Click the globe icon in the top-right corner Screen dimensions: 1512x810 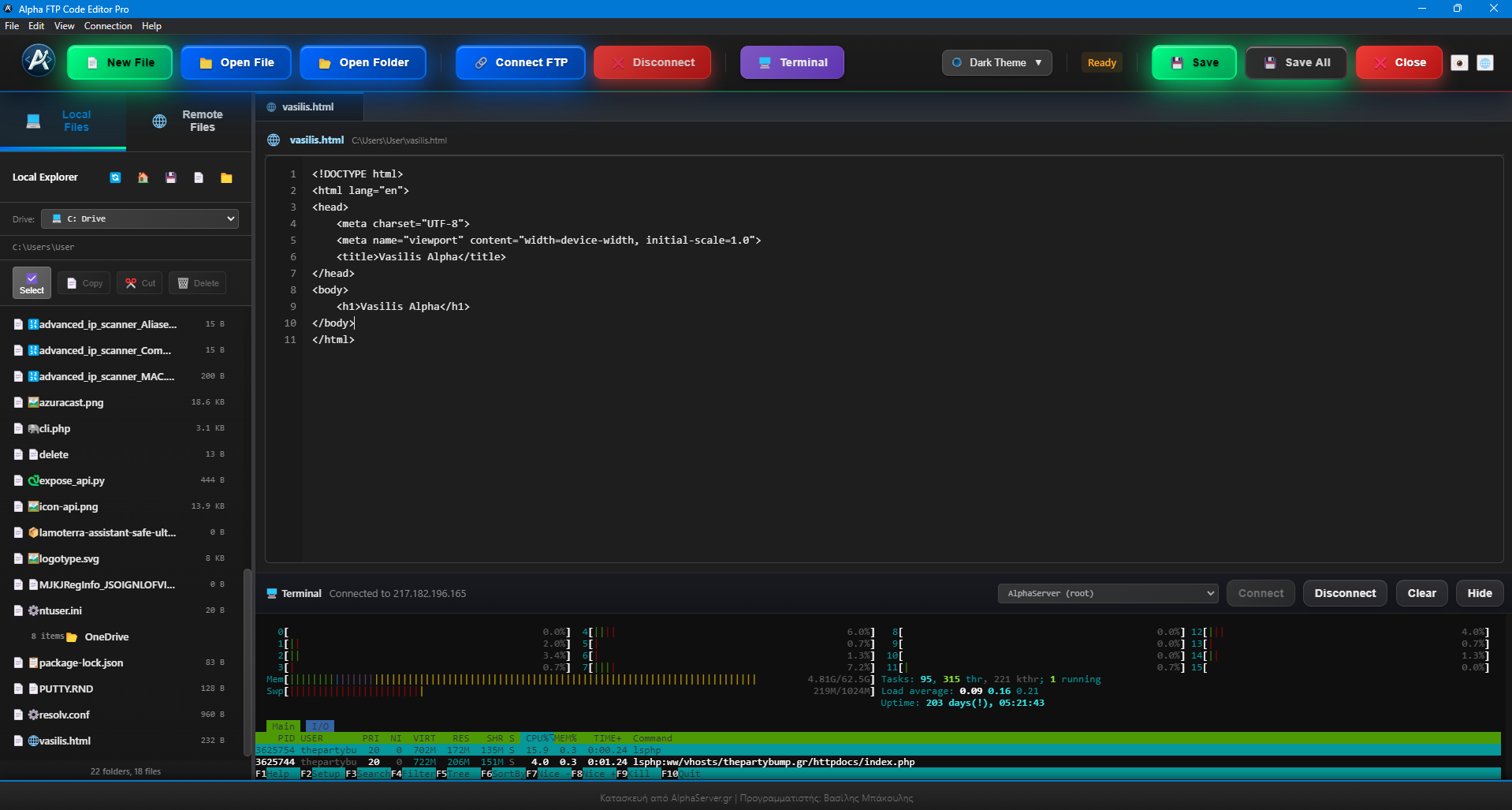pyautogui.click(x=1485, y=62)
